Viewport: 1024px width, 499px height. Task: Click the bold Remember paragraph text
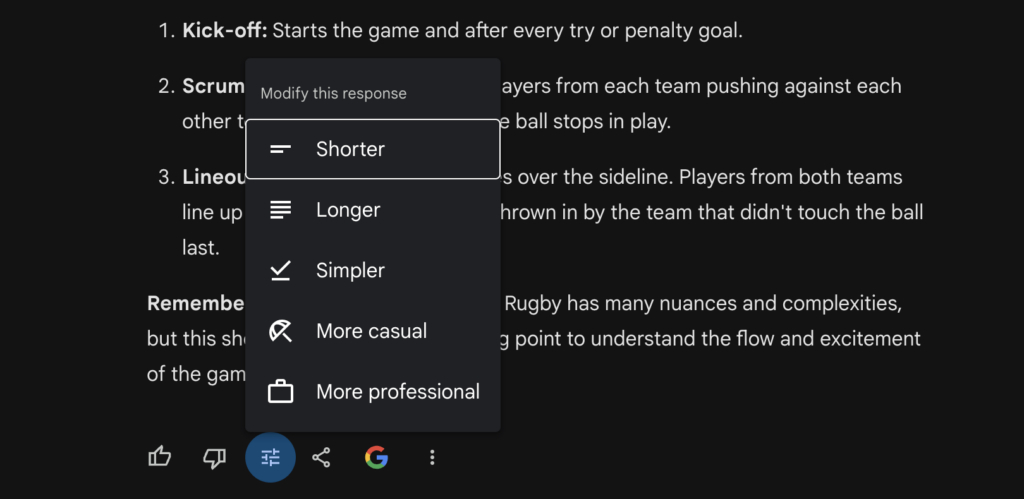point(196,304)
